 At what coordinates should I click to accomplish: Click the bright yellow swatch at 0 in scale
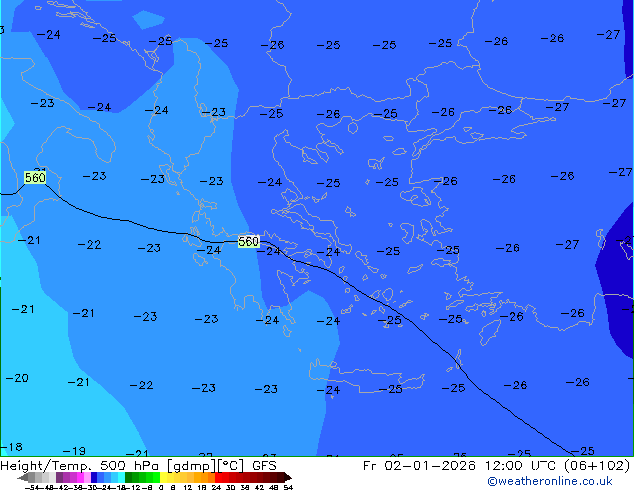(x=164, y=477)
